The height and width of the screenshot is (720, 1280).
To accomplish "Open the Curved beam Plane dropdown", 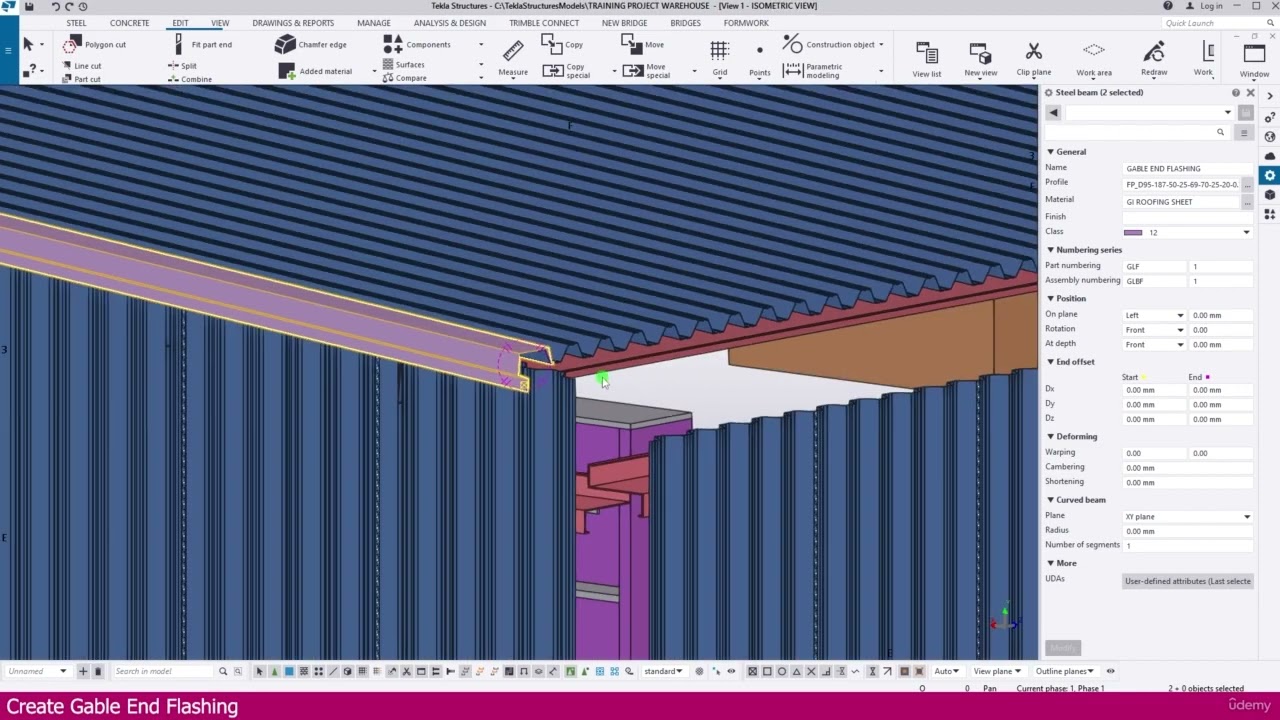I will point(1188,517).
